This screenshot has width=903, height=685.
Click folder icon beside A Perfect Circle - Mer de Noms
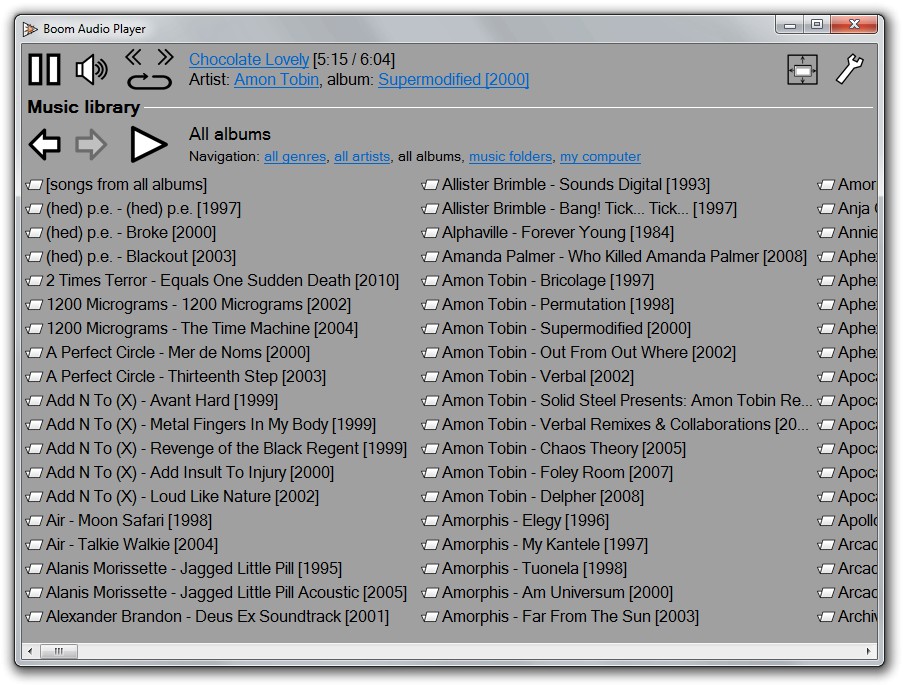(35, 353)
